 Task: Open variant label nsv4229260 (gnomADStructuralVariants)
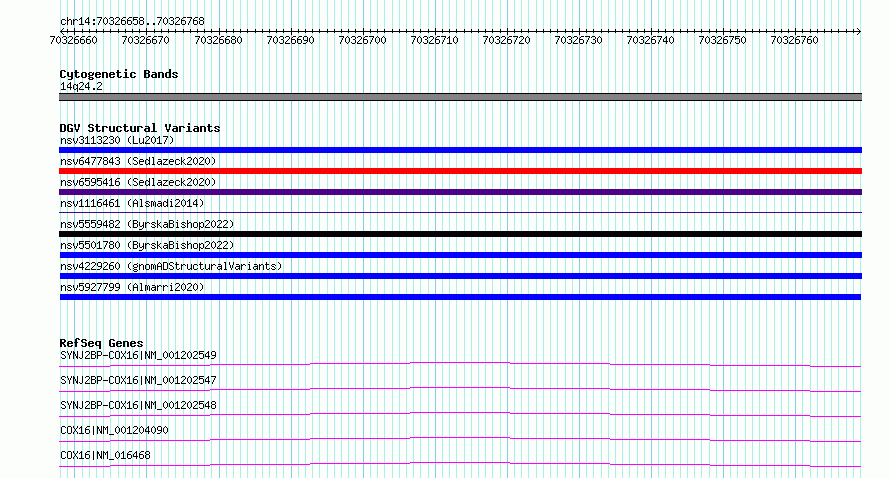(171, 266)
